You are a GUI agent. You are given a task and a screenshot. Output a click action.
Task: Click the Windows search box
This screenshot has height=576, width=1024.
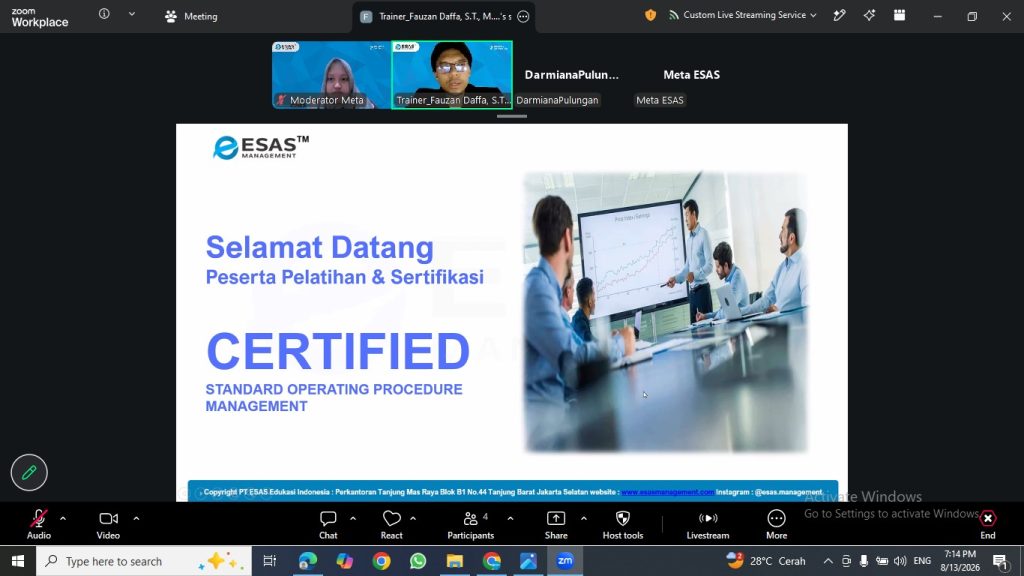point(144,561)
